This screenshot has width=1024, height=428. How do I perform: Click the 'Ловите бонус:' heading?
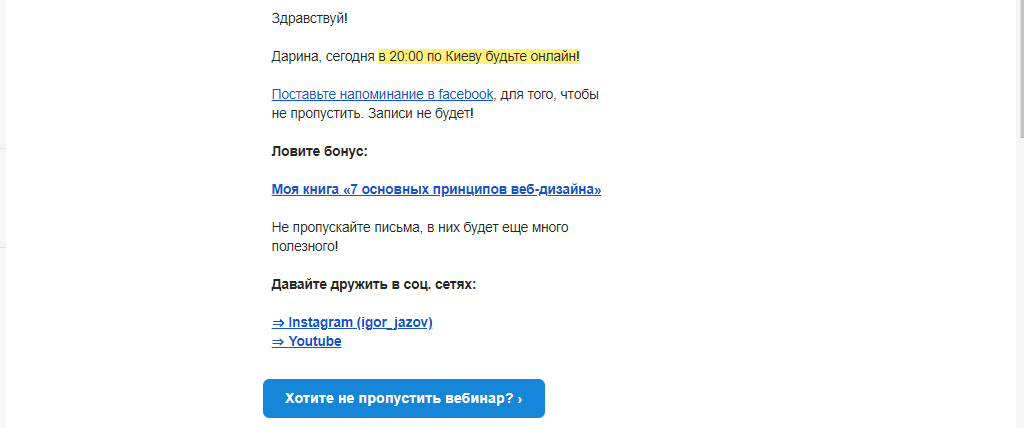[x=319, y=151]
